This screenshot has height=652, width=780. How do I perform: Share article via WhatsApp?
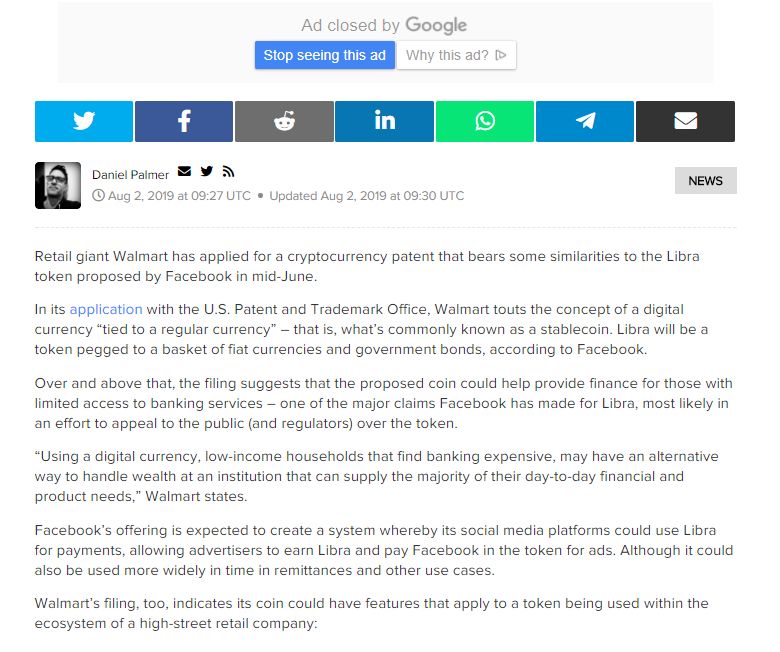[485, 121]
